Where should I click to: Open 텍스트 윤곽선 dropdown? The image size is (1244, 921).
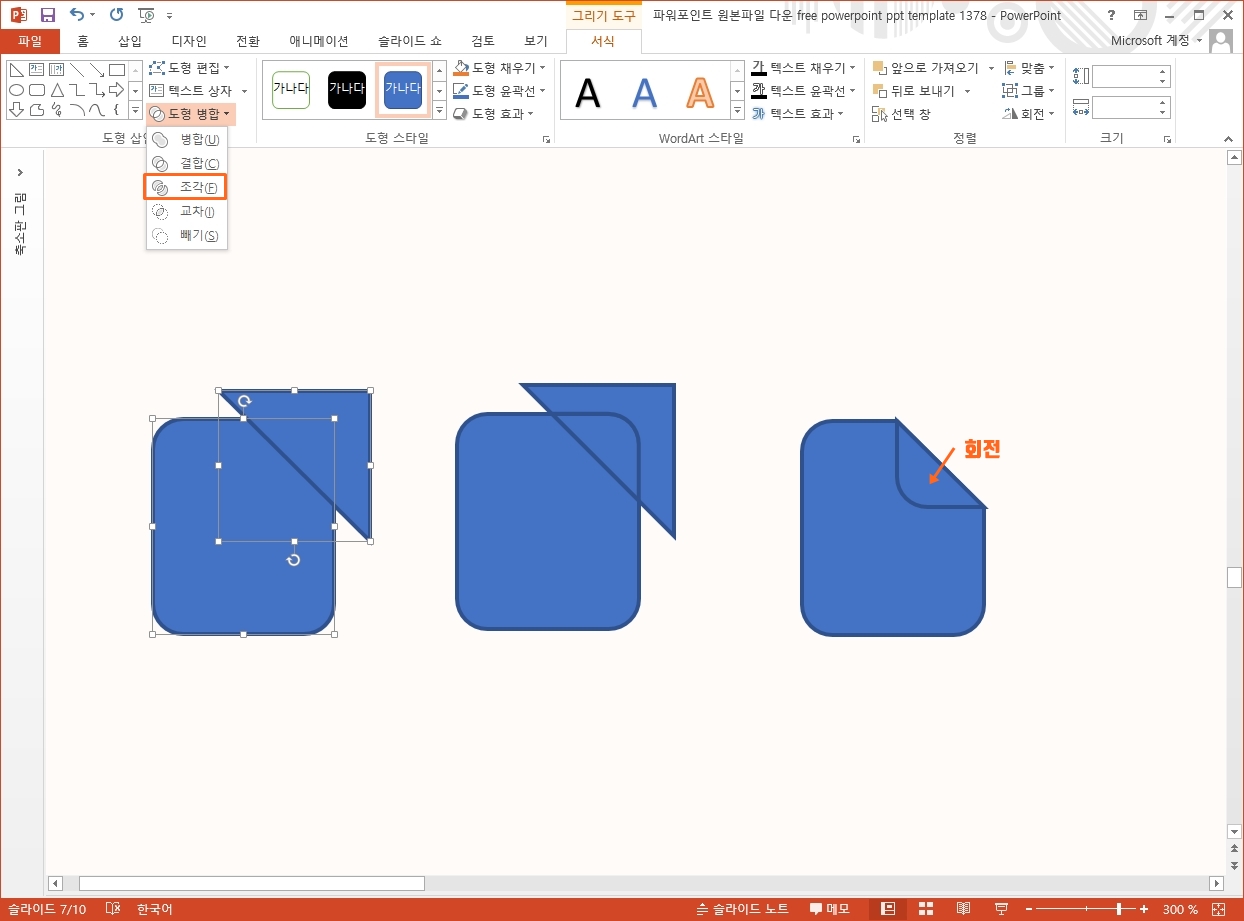804,91
